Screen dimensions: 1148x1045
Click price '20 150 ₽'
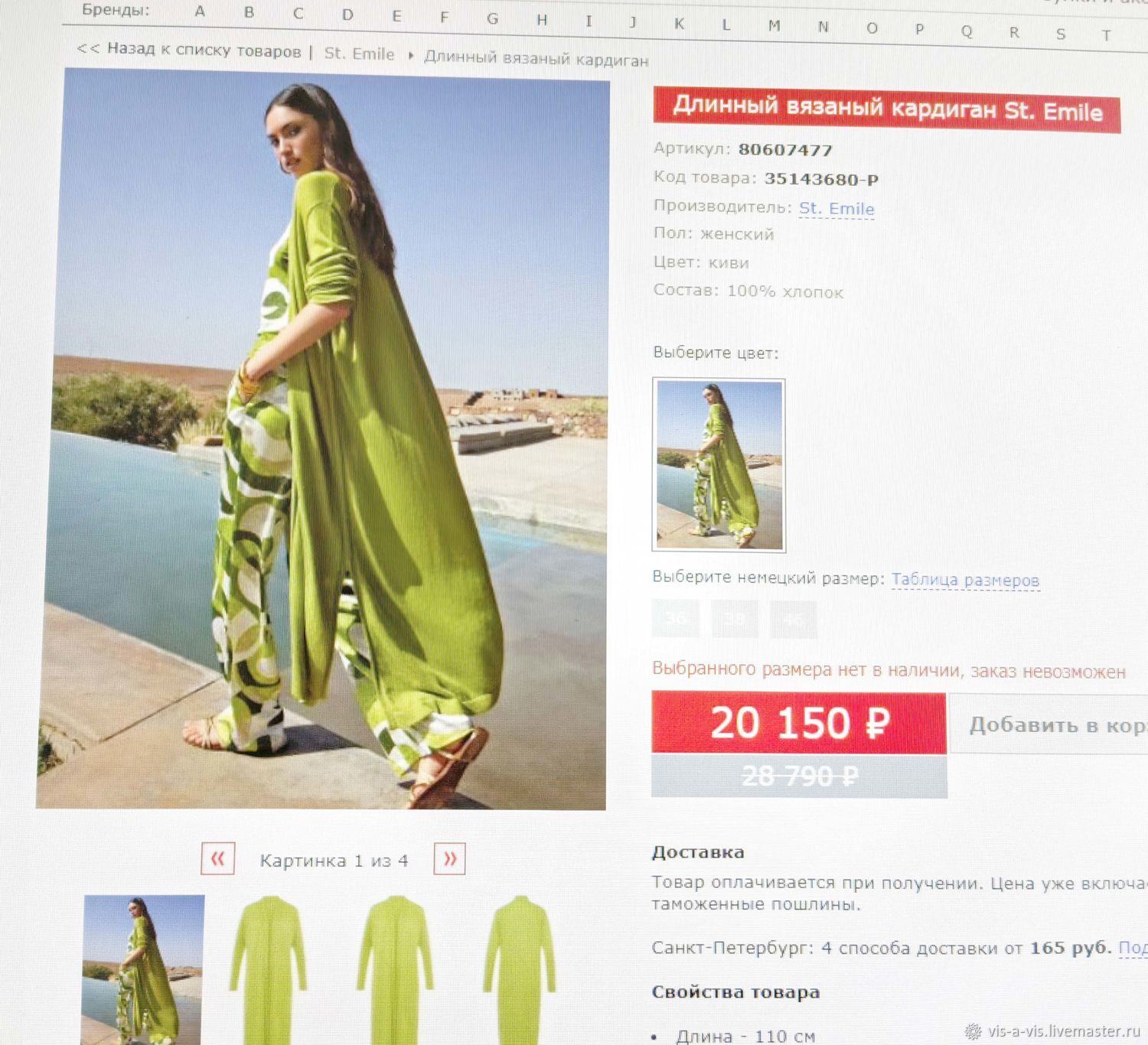799,723
